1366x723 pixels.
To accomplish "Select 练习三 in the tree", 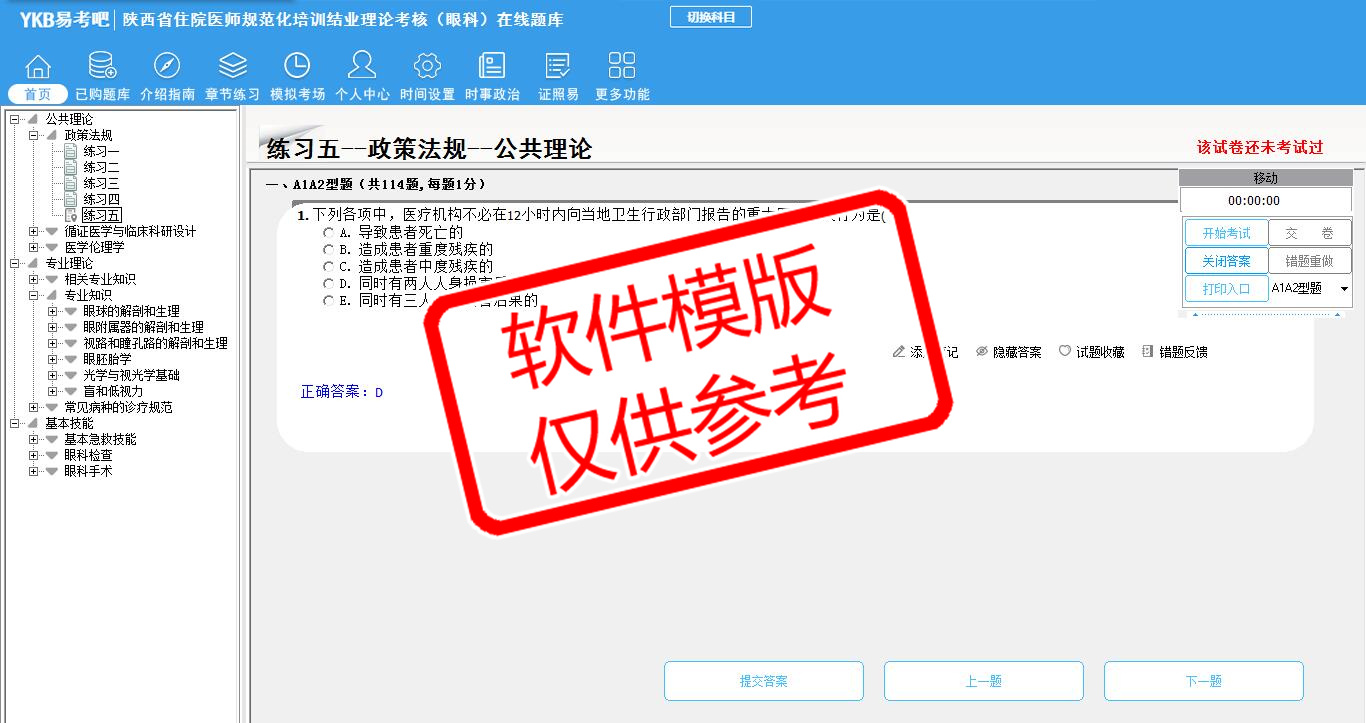I will tap(101, 184).
